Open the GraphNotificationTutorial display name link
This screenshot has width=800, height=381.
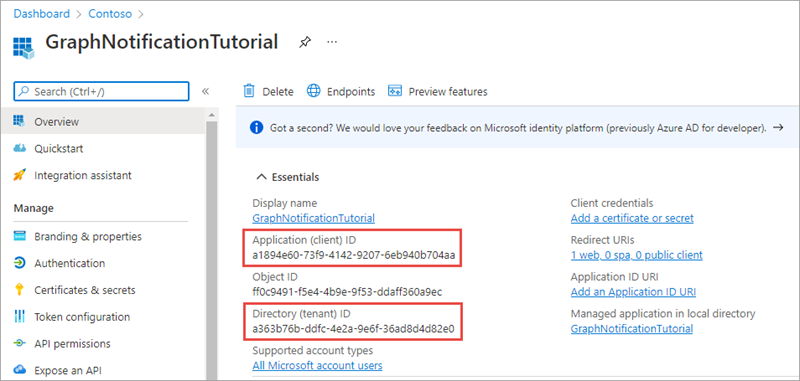313,218
